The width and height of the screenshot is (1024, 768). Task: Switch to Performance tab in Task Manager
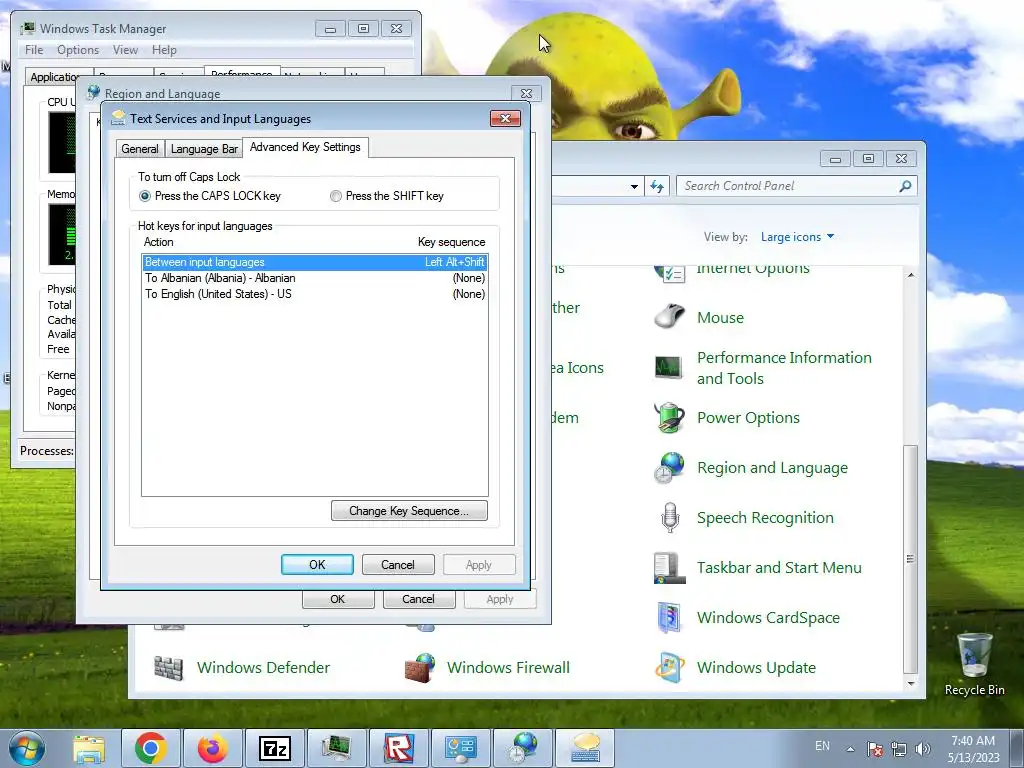(242, 72)
